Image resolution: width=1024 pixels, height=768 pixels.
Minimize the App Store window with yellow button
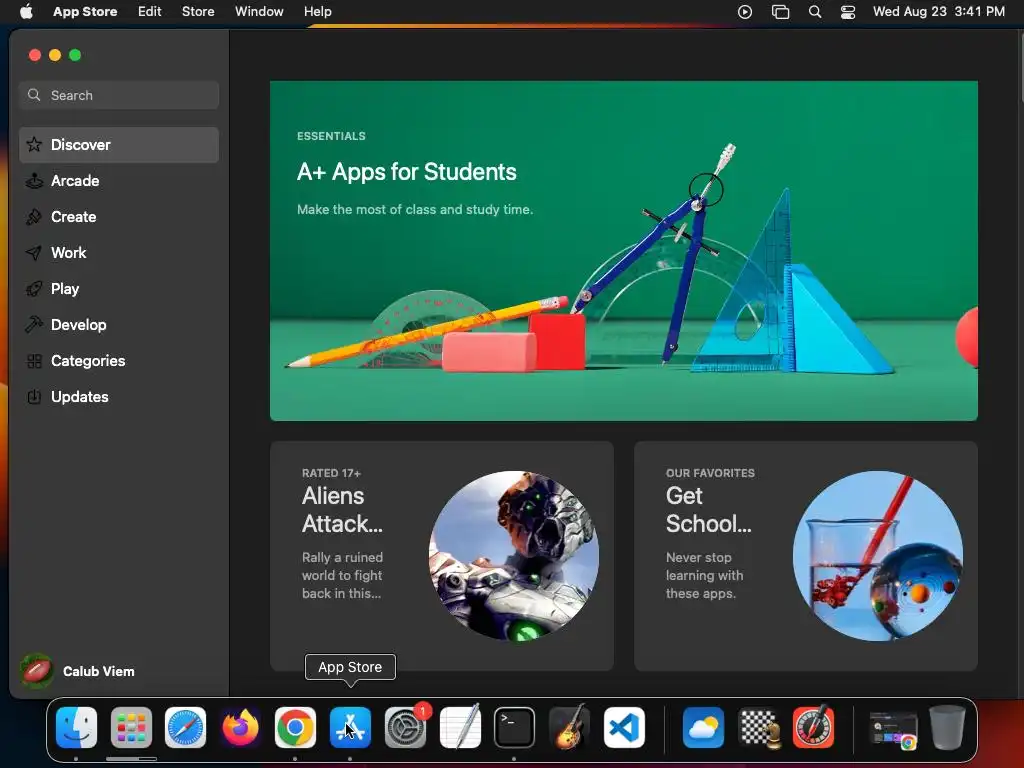pos(55,55)
